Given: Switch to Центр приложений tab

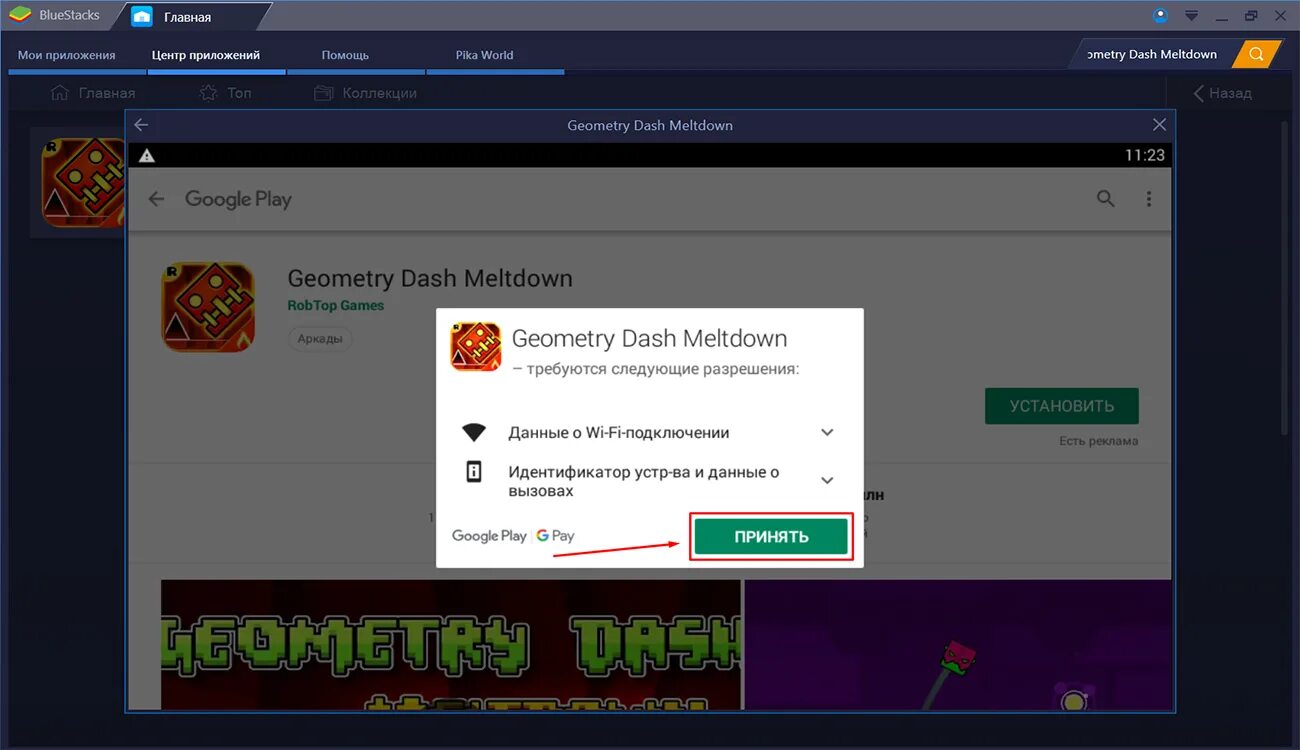Looking at the screenshot, I should [206, 55].
